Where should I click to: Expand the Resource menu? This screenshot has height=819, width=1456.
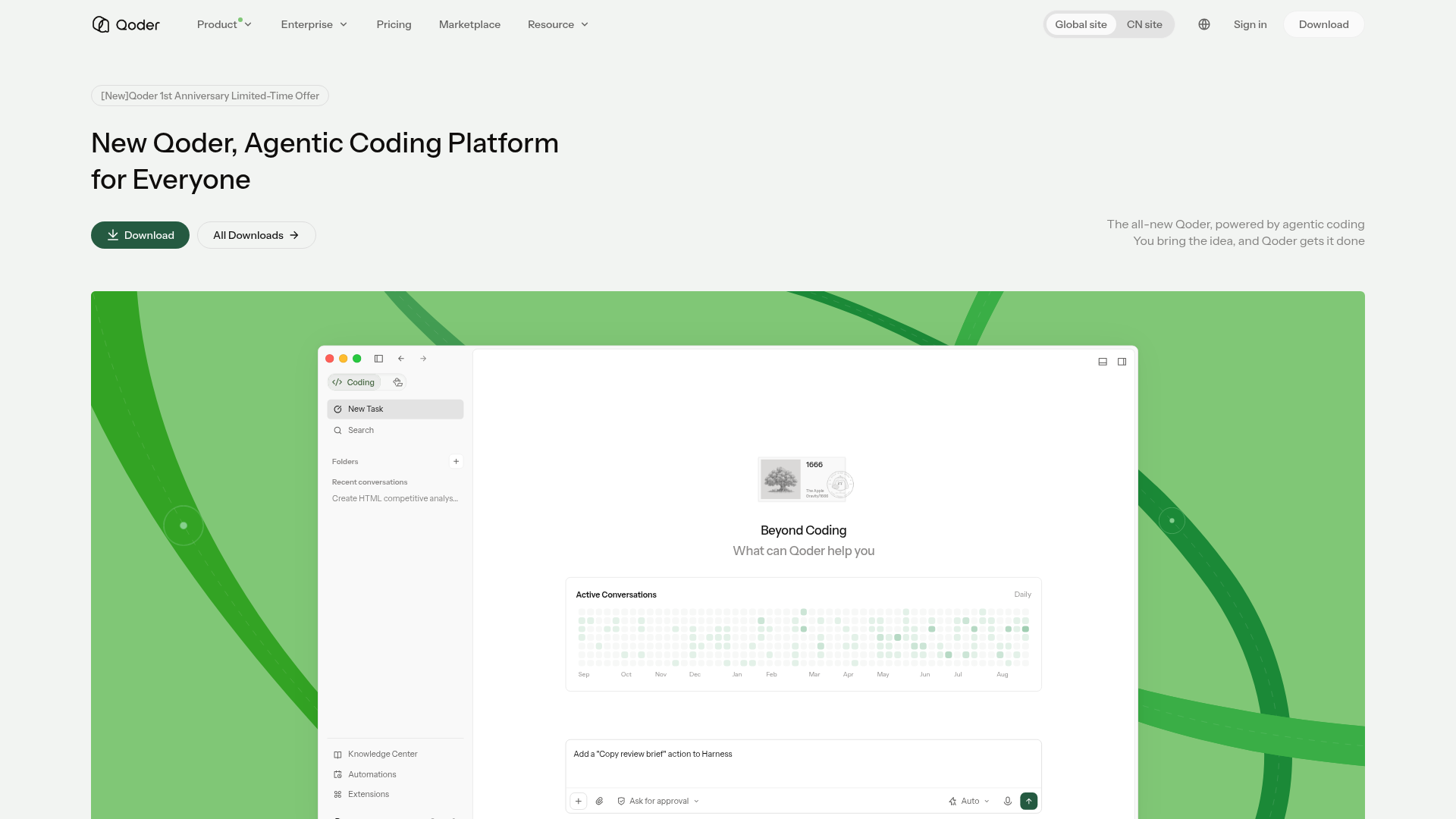click(x=558, y=24)
